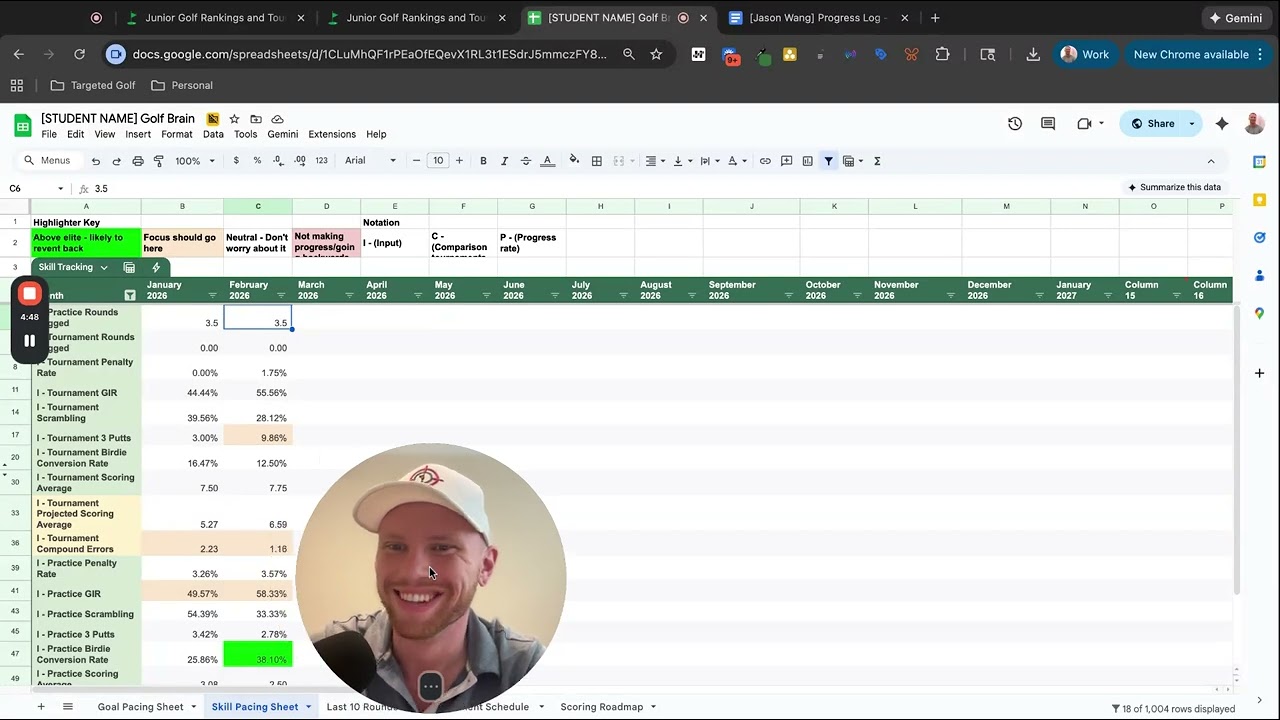1280x720 pixels.
Task: Insert a link using the chain icon
Action: [765, 161]
